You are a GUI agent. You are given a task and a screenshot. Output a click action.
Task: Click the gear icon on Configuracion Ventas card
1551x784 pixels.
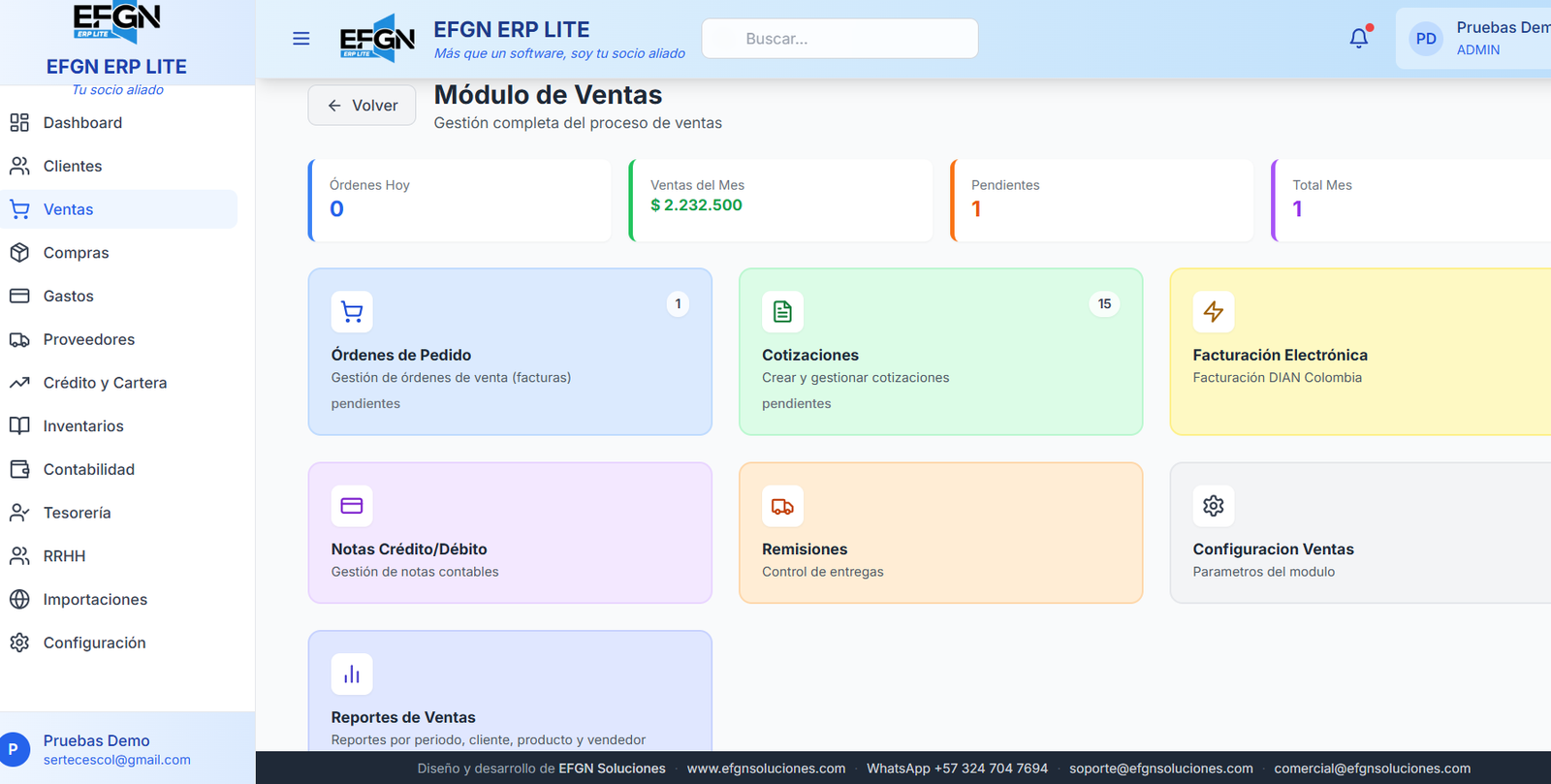[1214, 506]
